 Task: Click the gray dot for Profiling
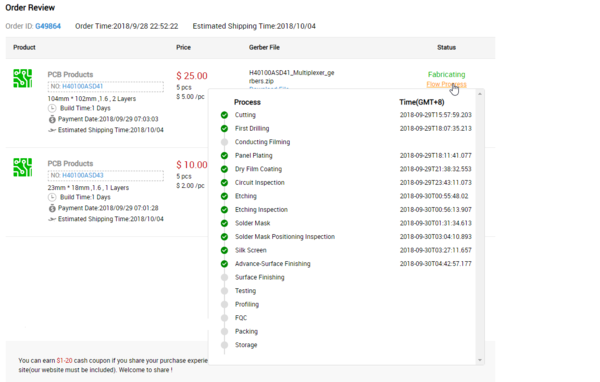224,304
